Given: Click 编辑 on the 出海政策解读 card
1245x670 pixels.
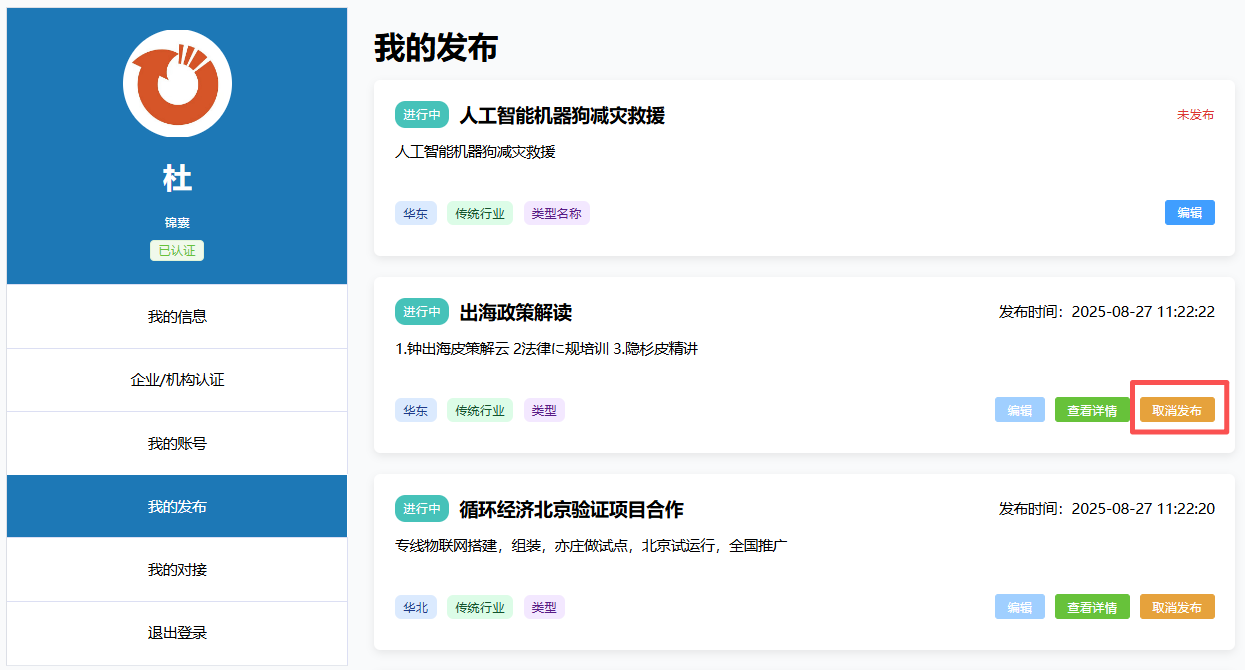Looking at the screenshot, I should click(1019, 410).
